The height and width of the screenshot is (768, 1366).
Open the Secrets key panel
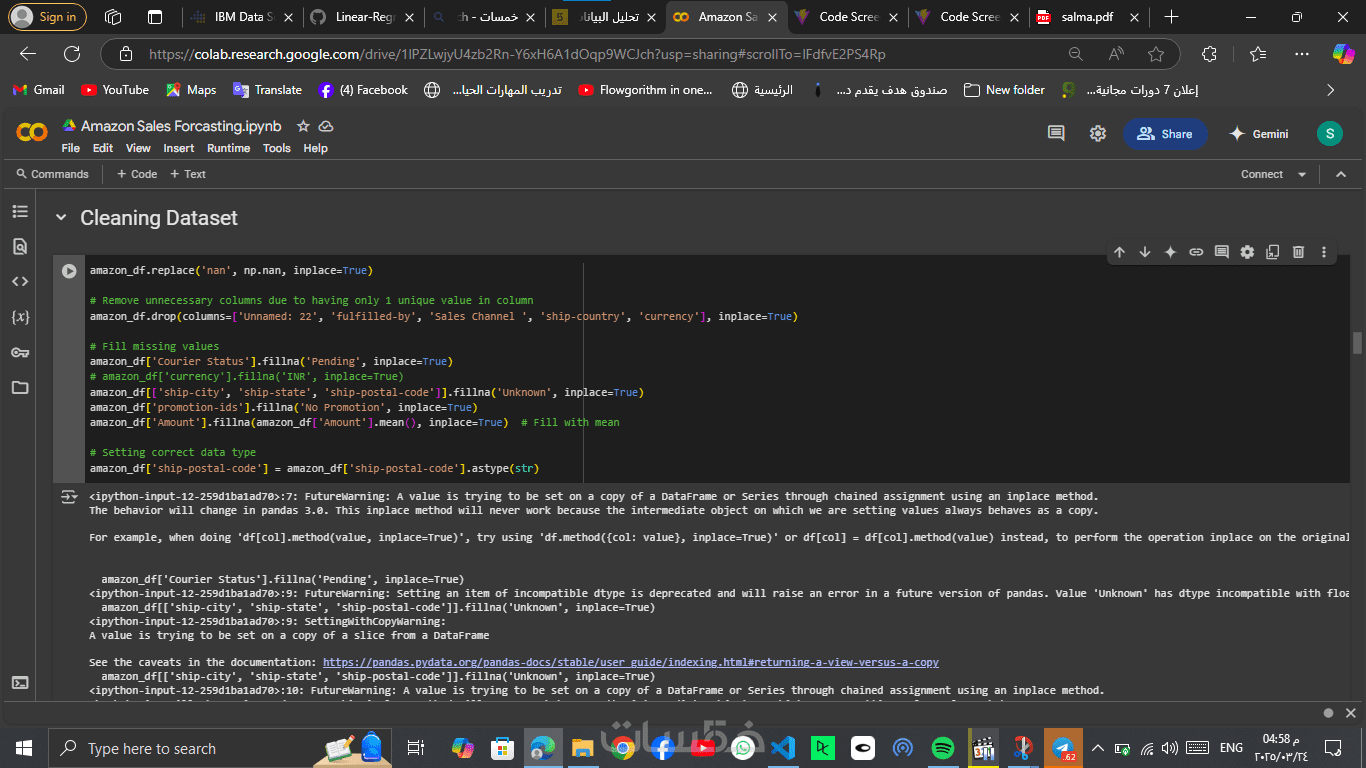pos(20,352)
